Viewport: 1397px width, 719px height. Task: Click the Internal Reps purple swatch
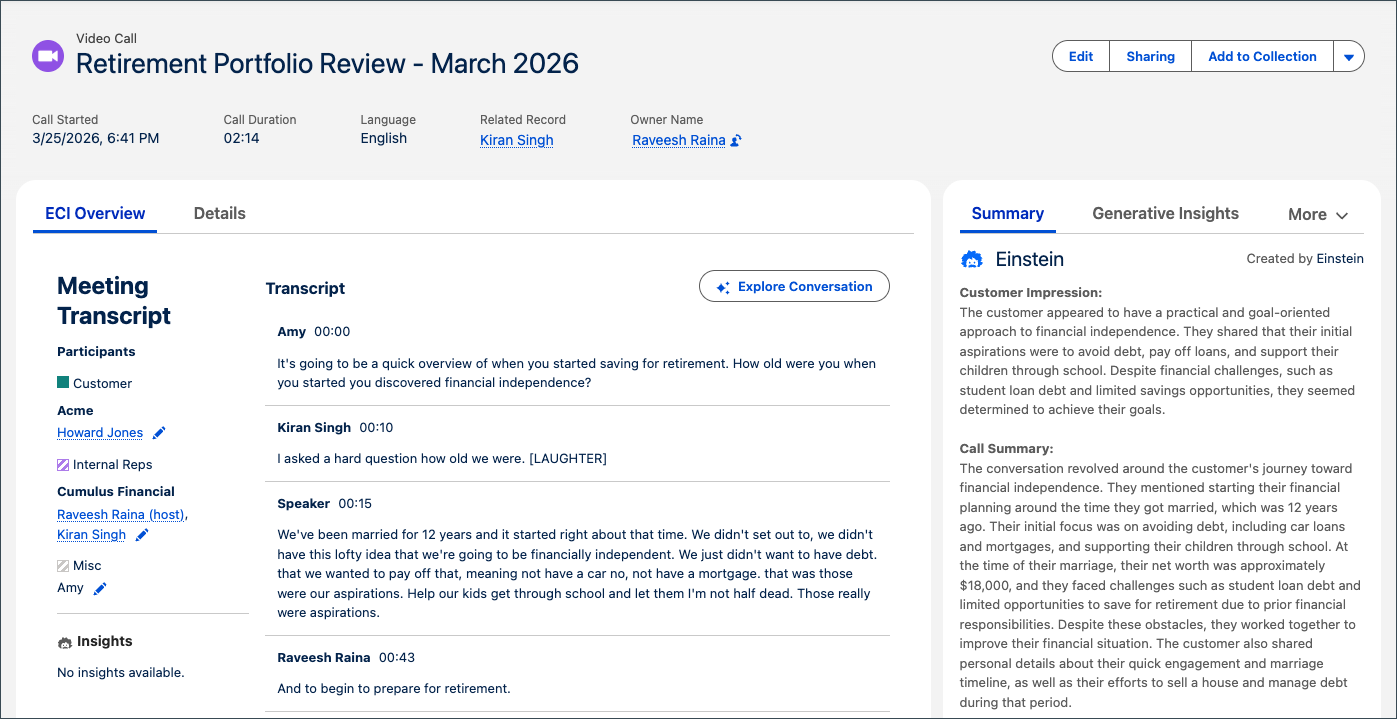(x=62, y=464)
